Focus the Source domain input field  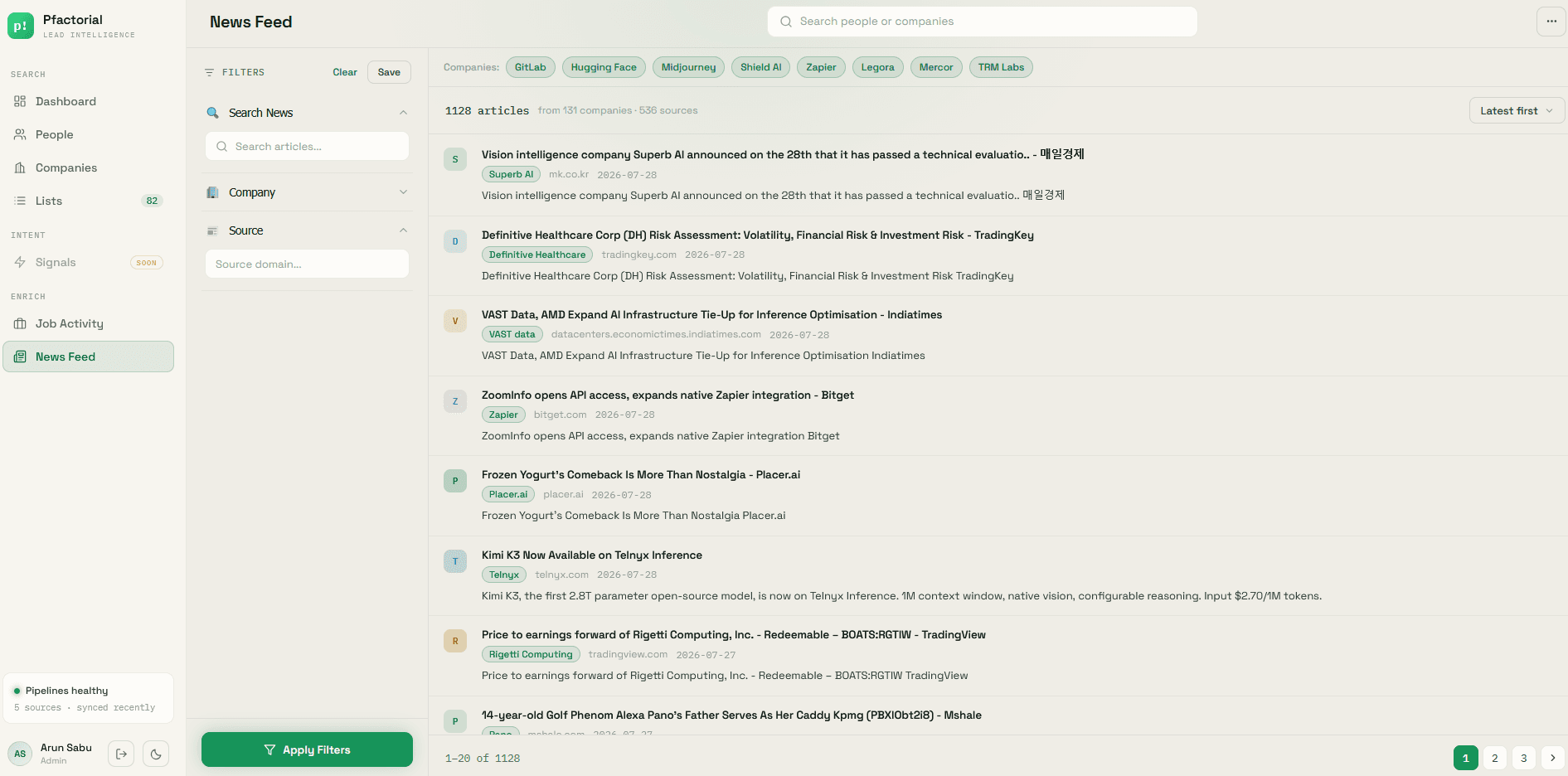coord(307,264)
